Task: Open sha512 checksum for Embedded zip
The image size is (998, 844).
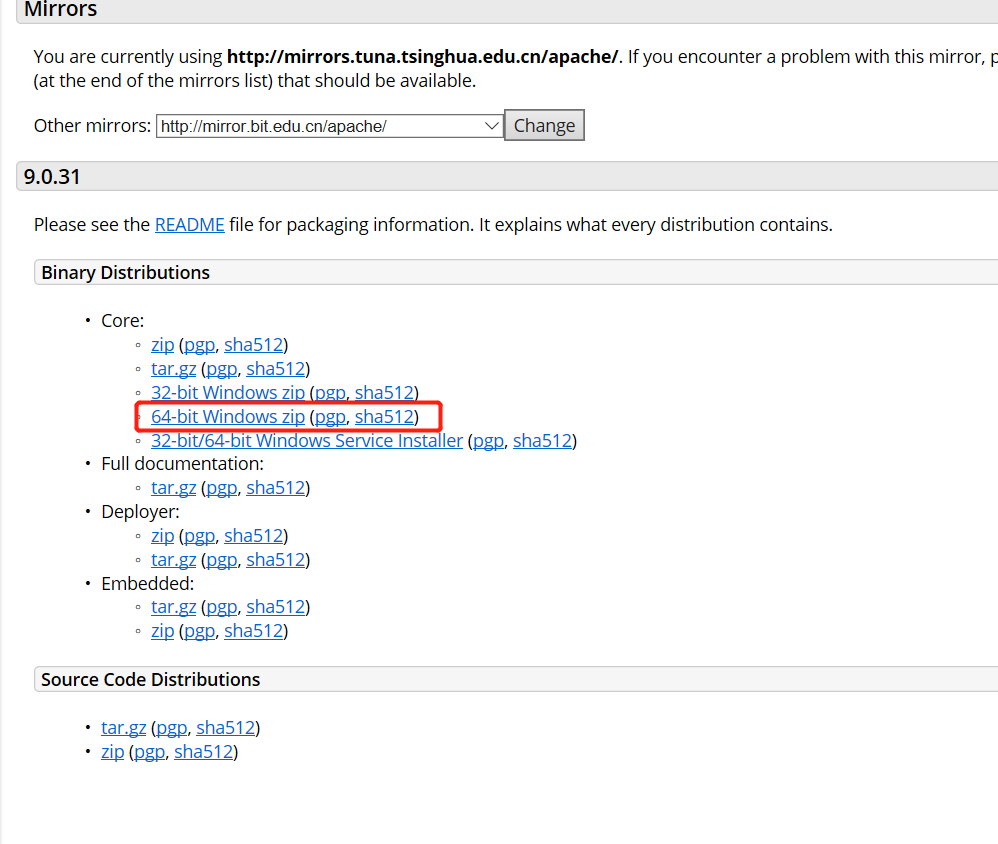Action: pos(253,631)
